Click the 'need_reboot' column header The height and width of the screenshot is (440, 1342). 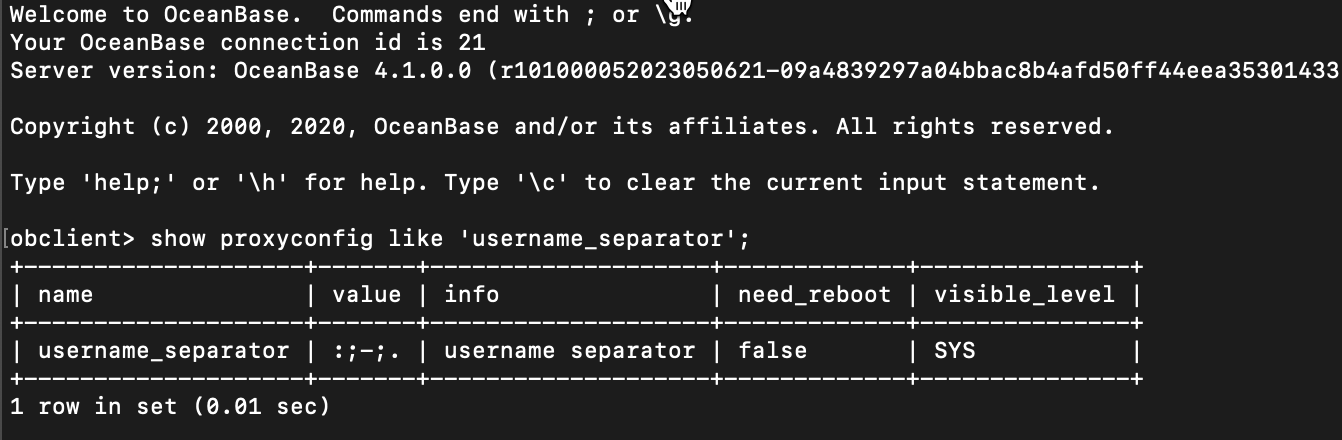tap(815, 295)
